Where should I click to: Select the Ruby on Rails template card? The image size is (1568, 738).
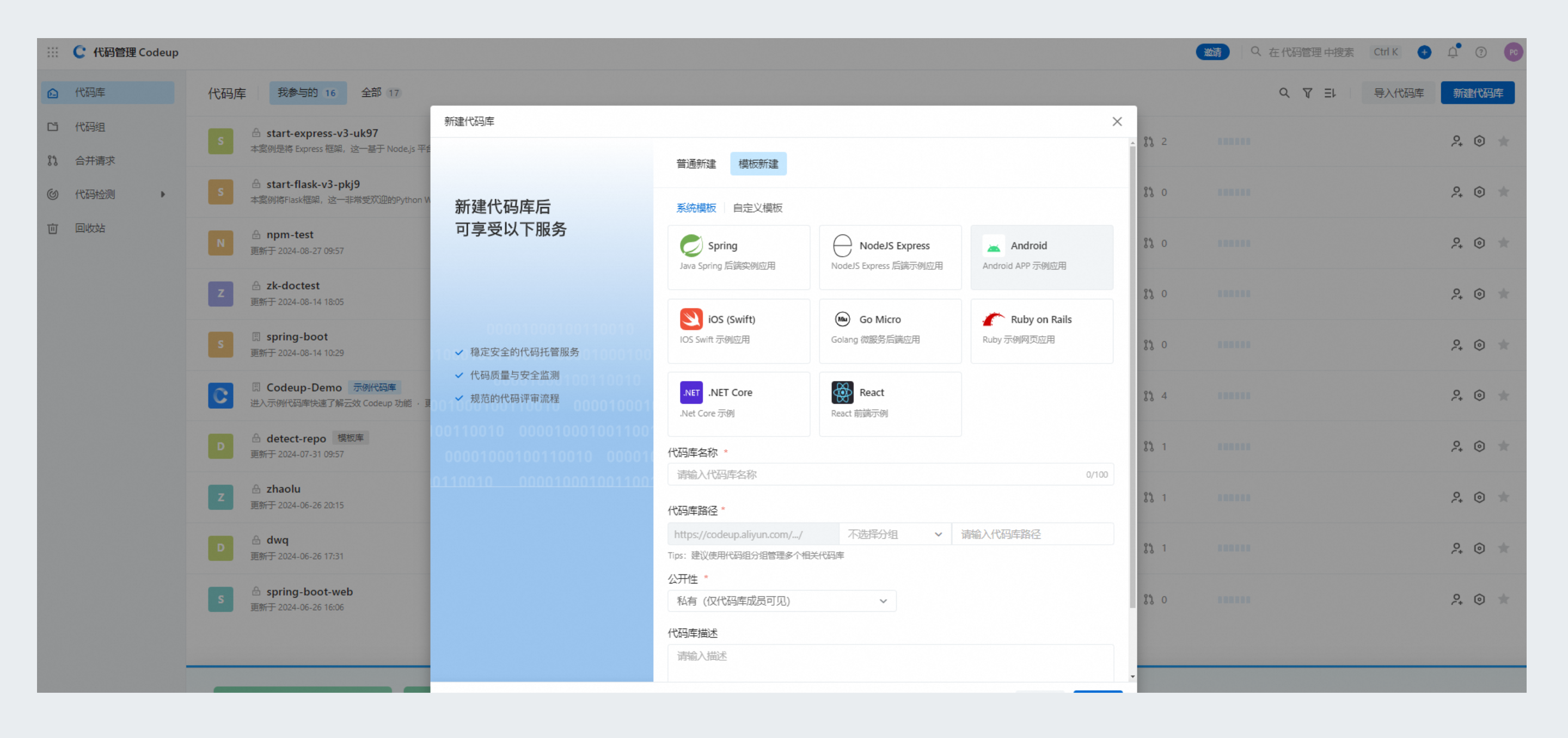[1042, 330]
